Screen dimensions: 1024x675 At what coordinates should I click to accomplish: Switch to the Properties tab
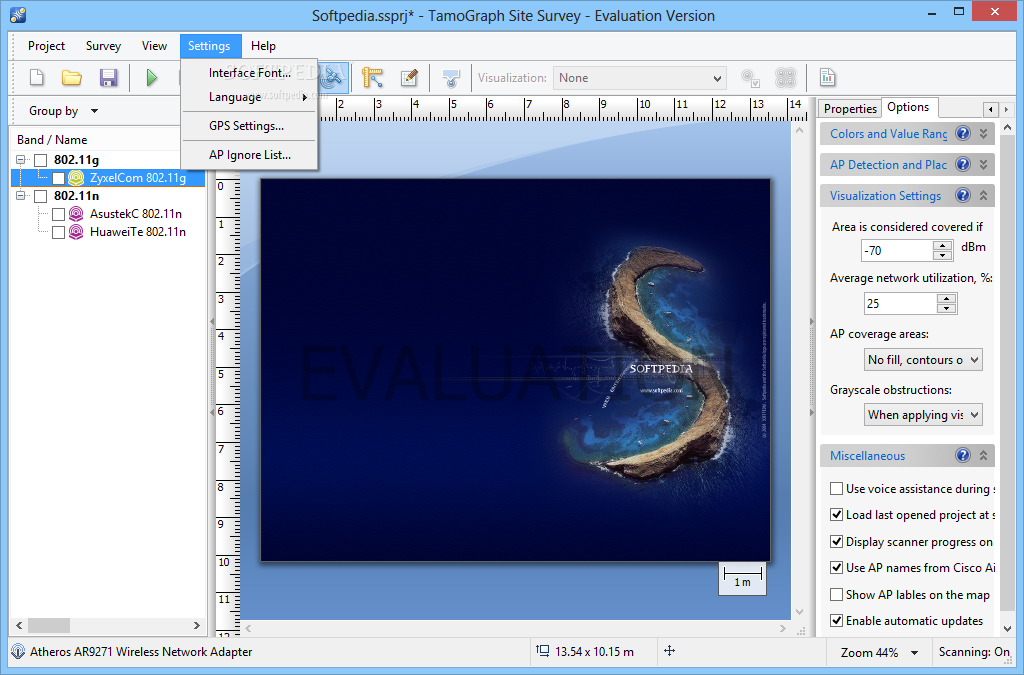tap(850, 108)
